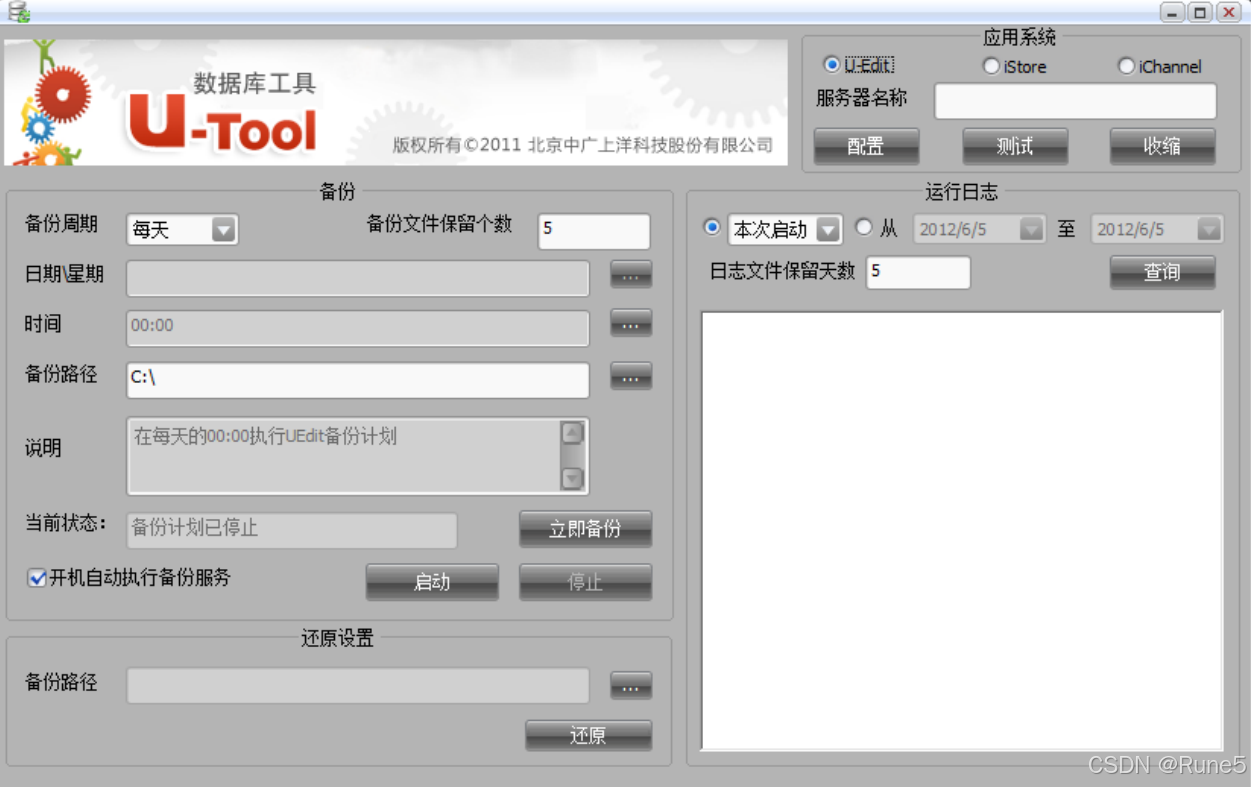The image size is (1251, 787).
Task: Click the U-Tool gear logo banner
Action: 396,102
